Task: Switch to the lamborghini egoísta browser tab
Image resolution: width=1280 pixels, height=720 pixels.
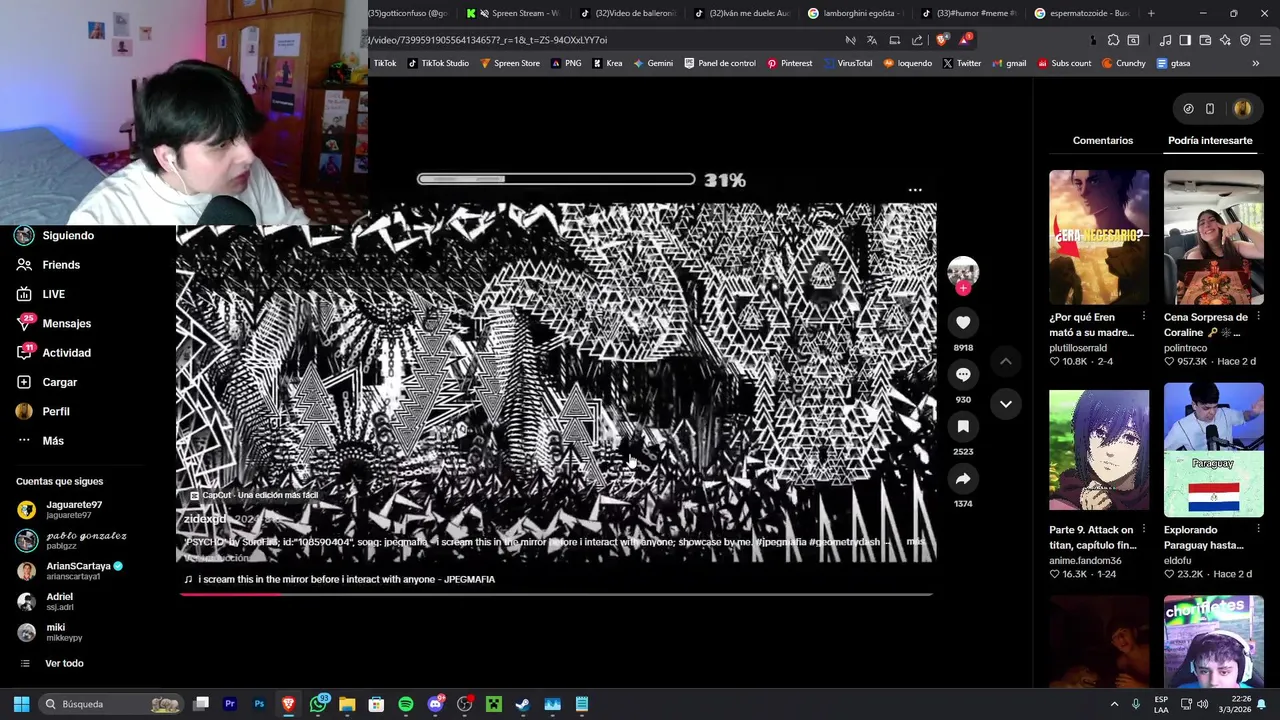Action: tap(857, 13)
